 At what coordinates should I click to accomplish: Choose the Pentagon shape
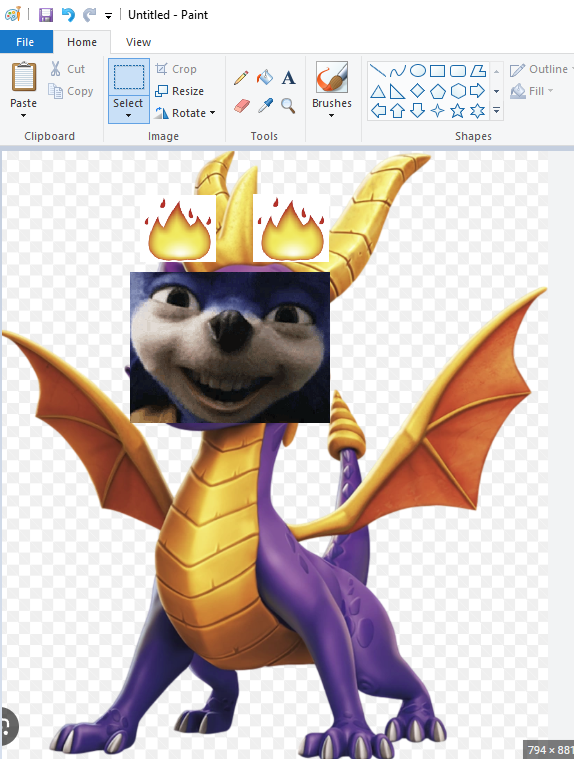tap(438, 91)
